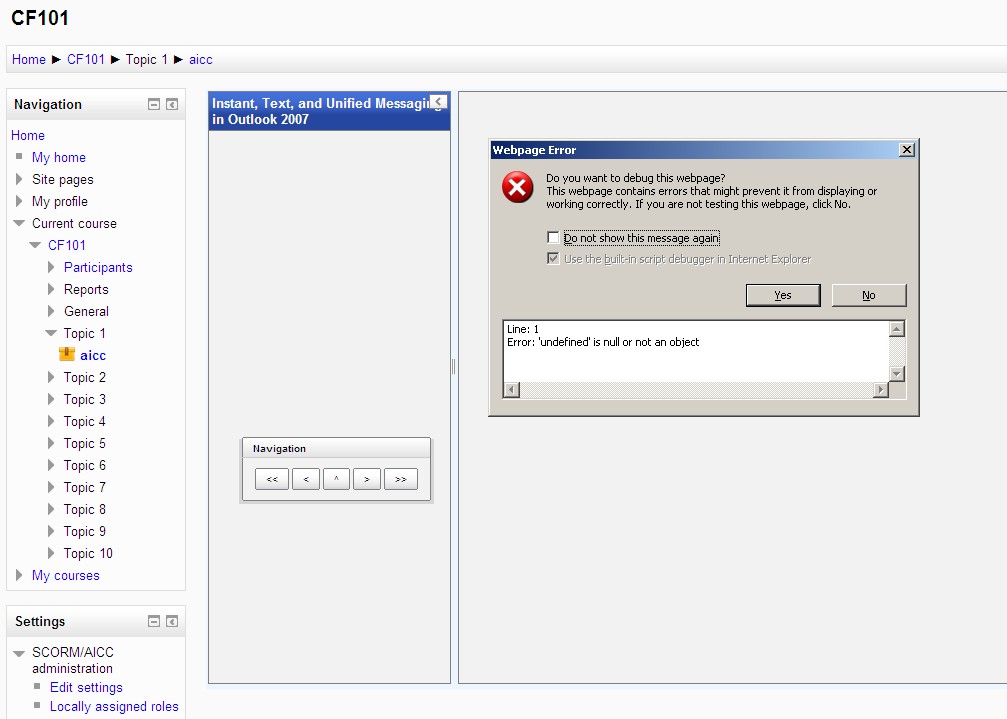This screenshot has width=1007, height=719.
Task: Go to previous item with the < button
Action: tap(306, 479)
